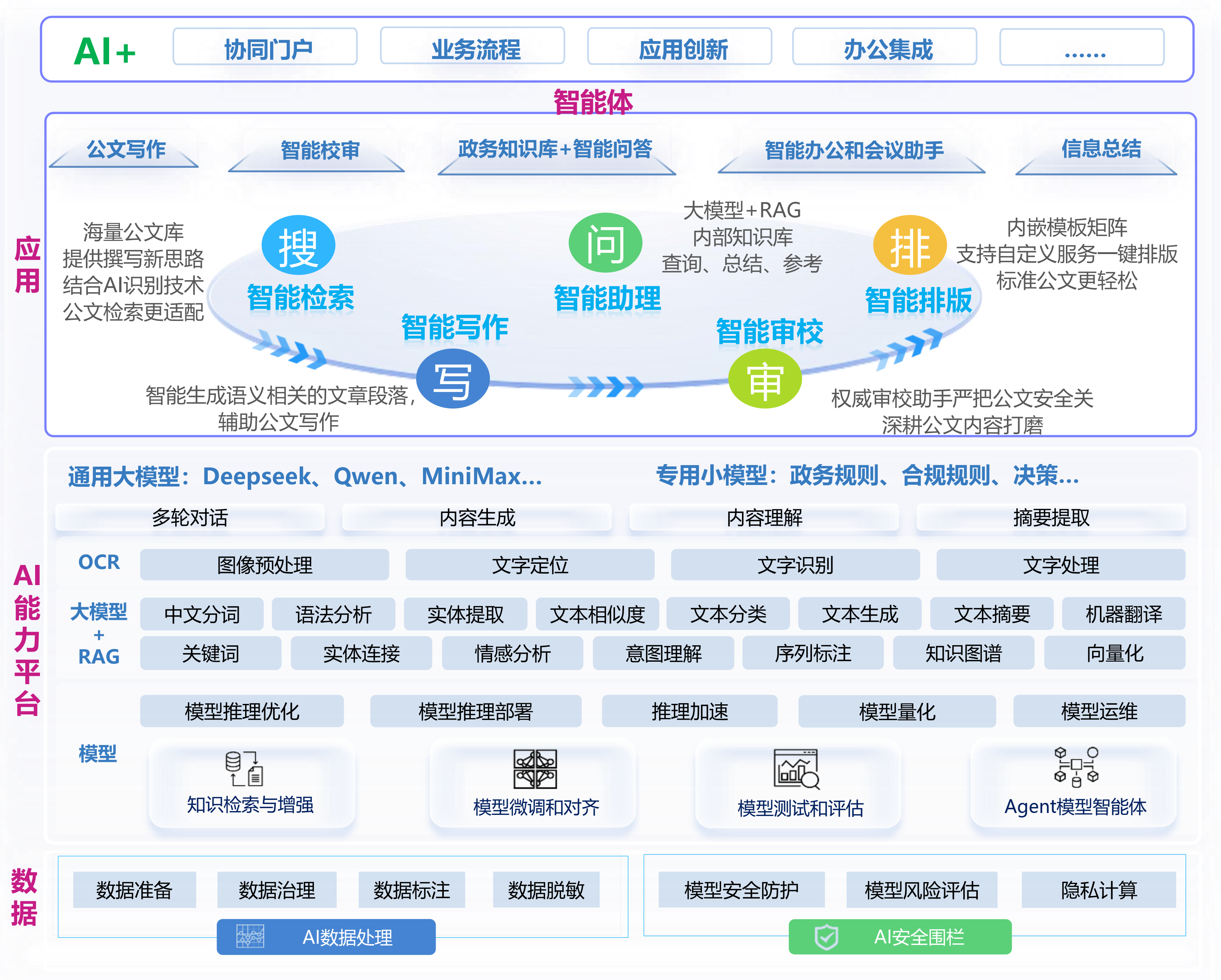This screenshot has height=980, width=1221.
Task: Click the ellipsis box after 办公集成
Action: coord(1082,47)
